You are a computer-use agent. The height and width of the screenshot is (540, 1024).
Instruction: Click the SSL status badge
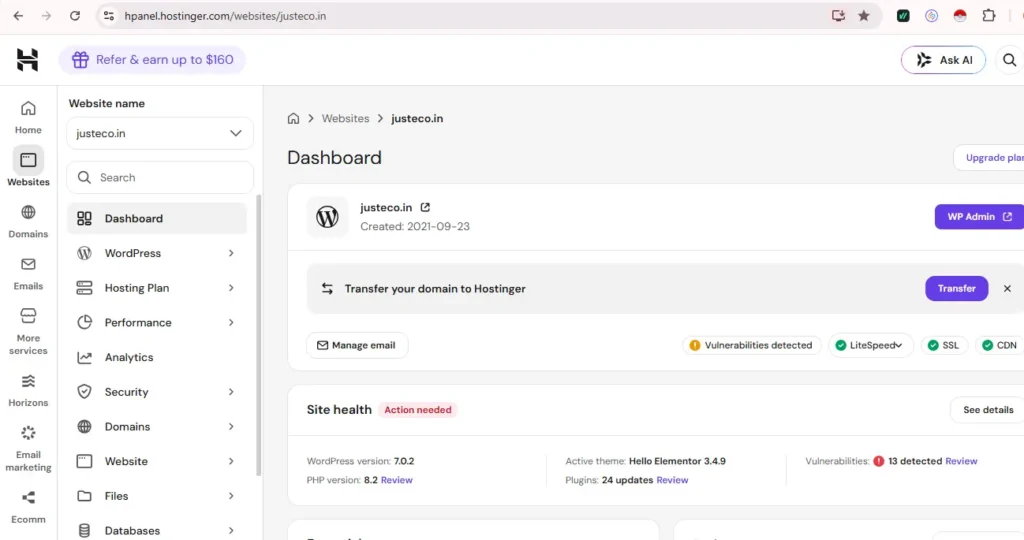coord(944,345)
